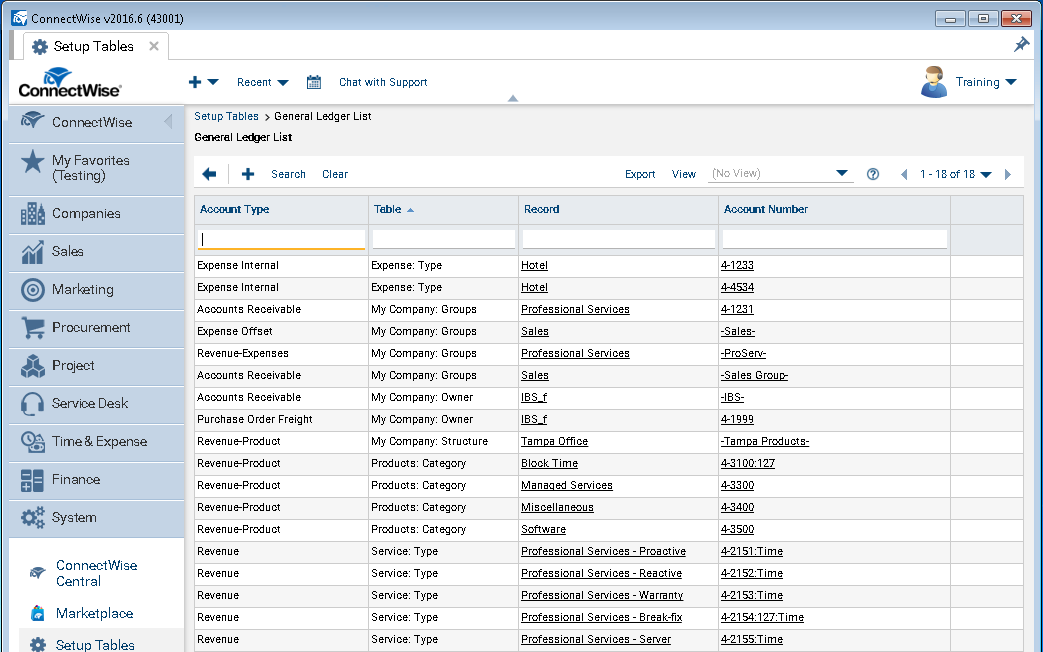Collapse the sidebar navigation arrow

(168, 122)
